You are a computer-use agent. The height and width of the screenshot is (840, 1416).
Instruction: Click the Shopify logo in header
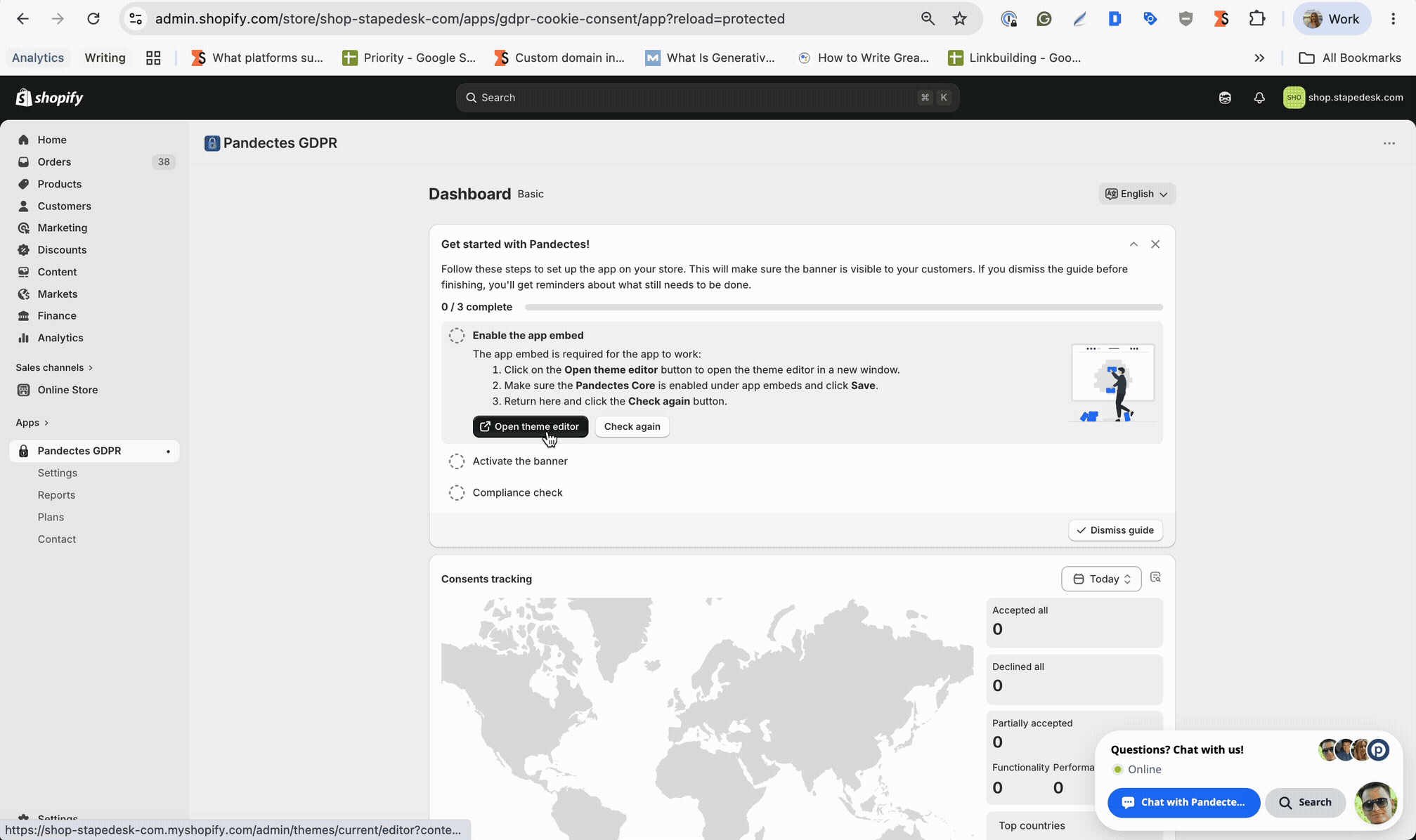pos(49,98)
